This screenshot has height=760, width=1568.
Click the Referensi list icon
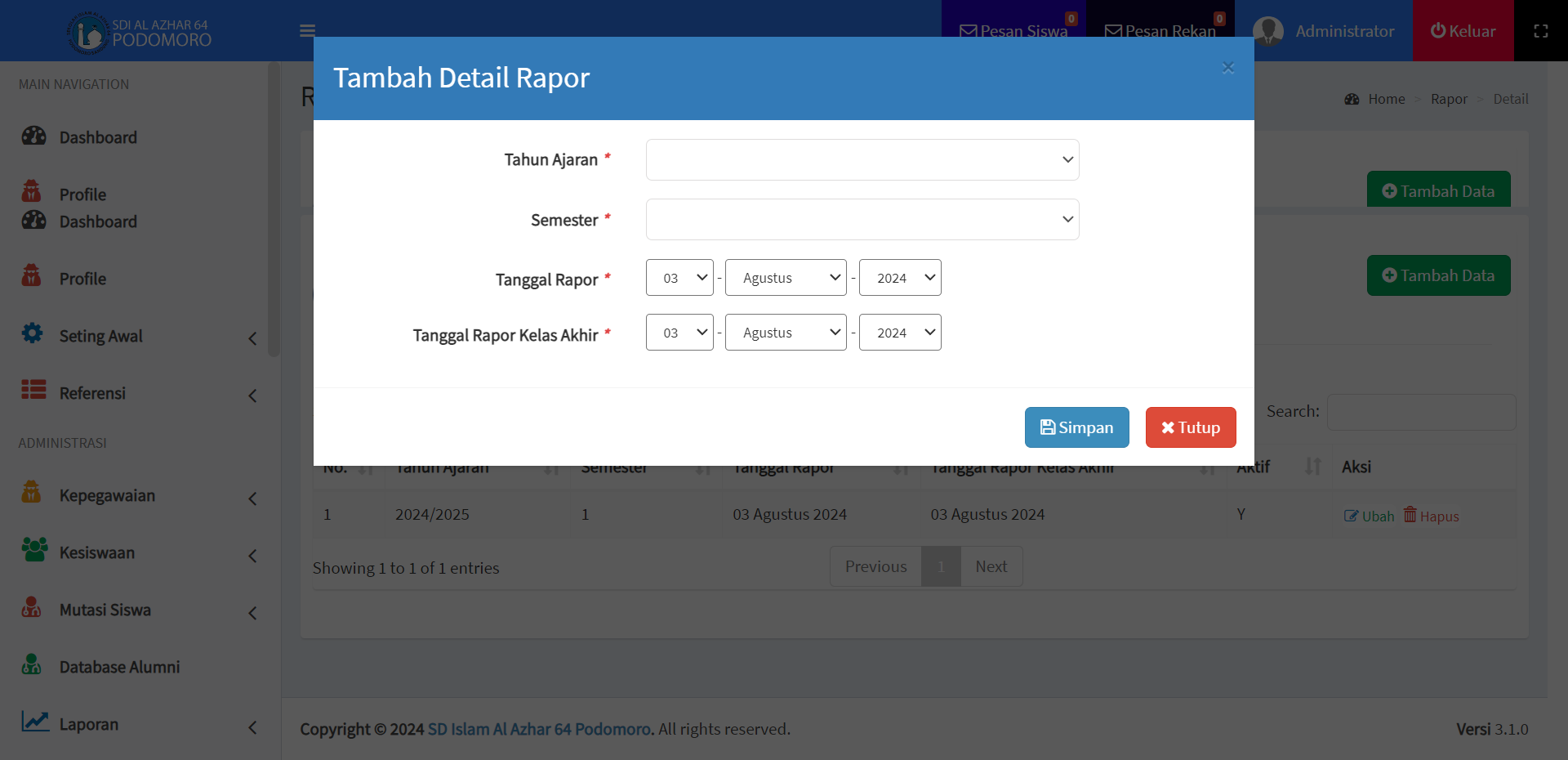[33, 390]
